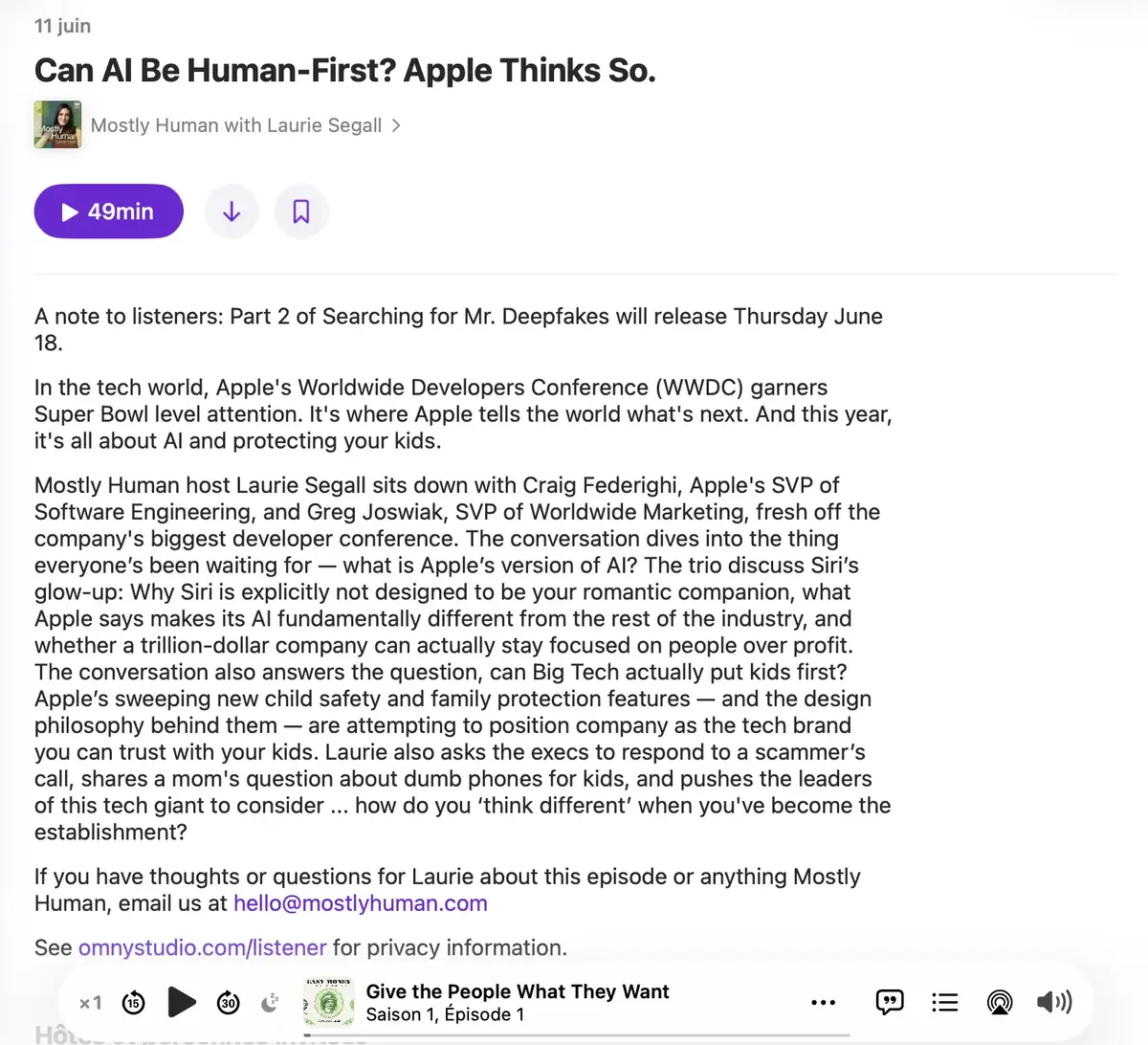Open the Up Next queue list icon
This screenshot has width=1148, height=1045.
(x=945, y=1002)
